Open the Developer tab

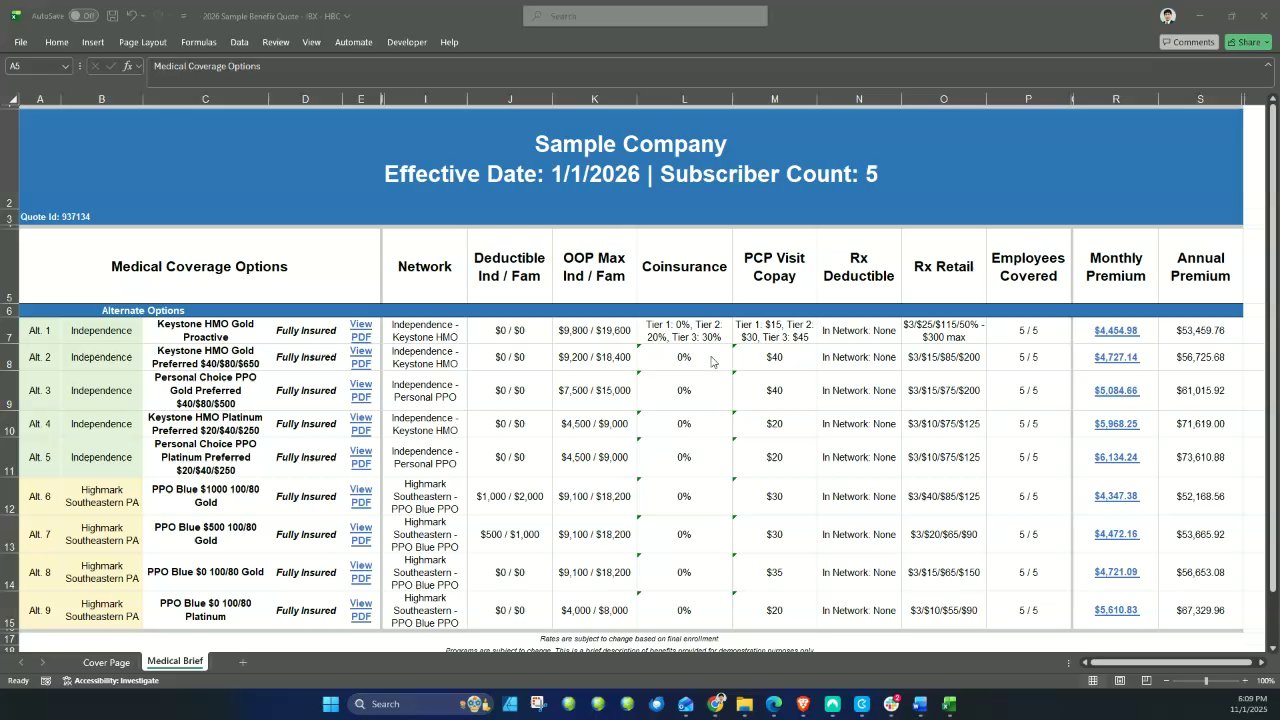pyautogui.click(x=407, y=42)
